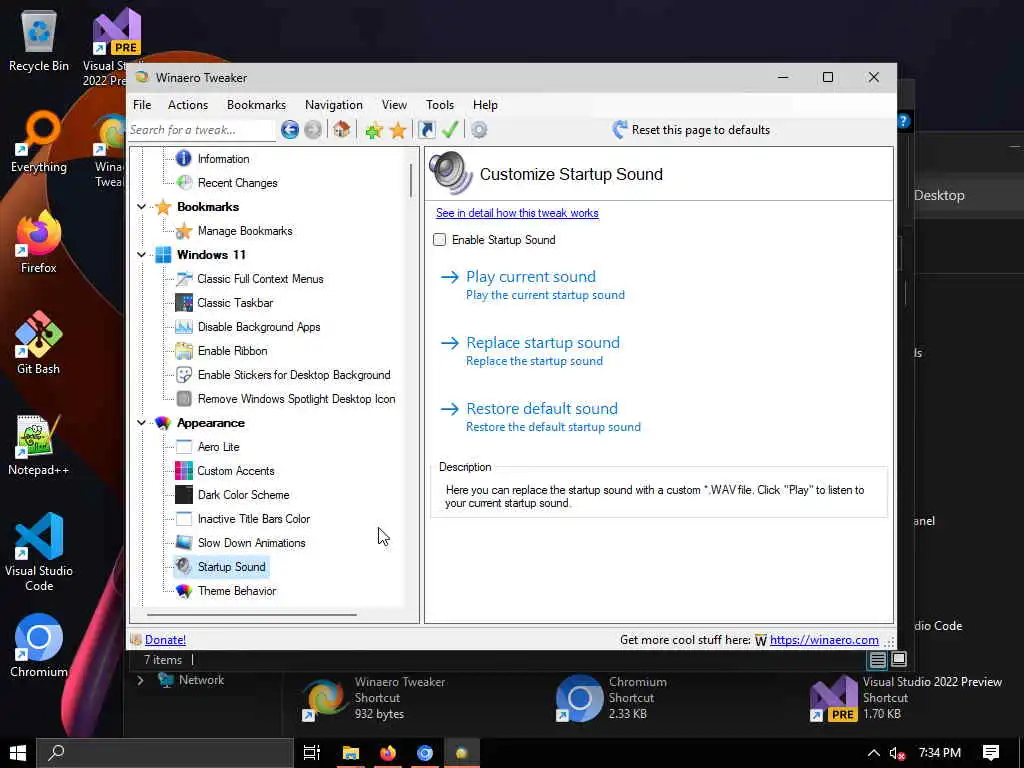The width and height of the screenshot is (1024, 768).
Task: Click the Information tree icon
Action: pos(184,159)
